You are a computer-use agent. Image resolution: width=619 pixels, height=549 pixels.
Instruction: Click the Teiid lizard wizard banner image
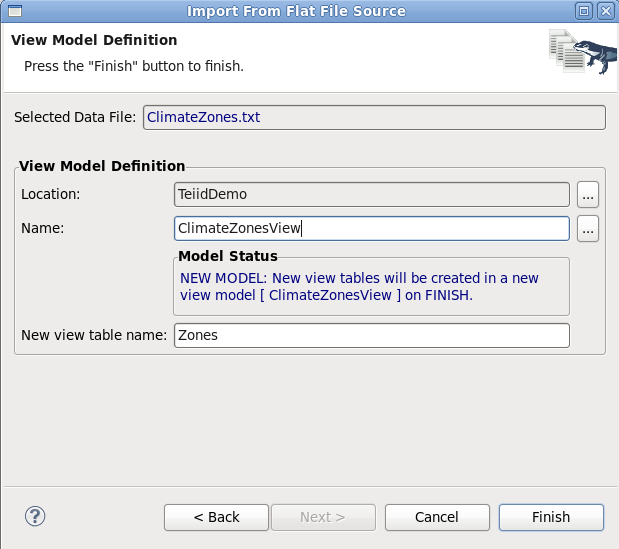583,51
